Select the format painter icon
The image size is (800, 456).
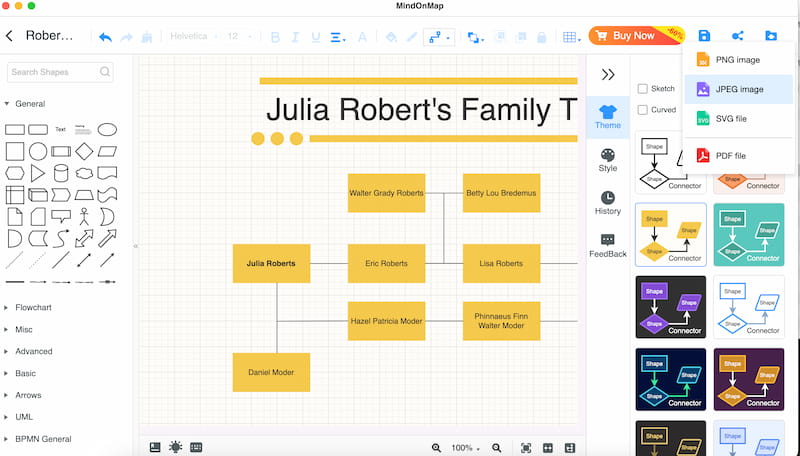point(147,37)
